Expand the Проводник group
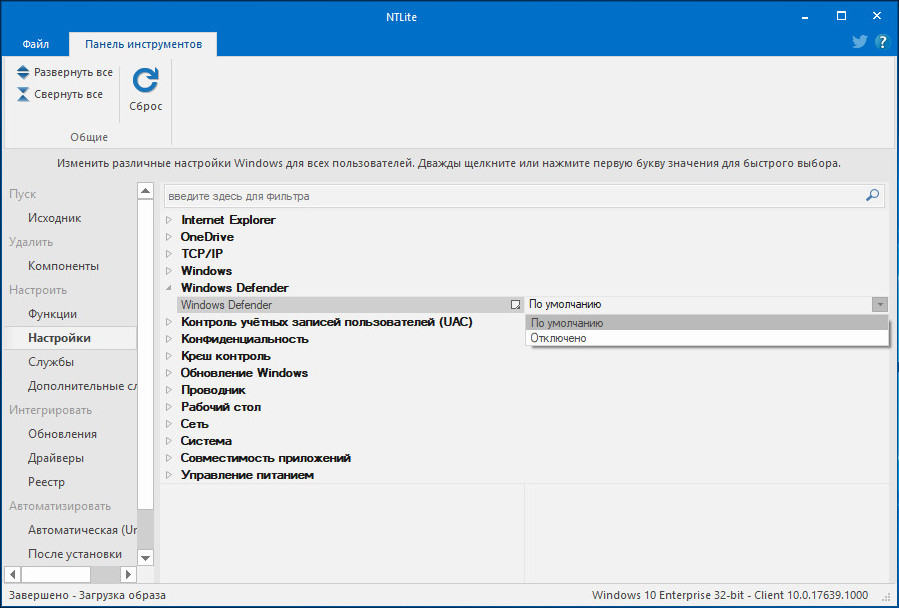 (169, 390)
